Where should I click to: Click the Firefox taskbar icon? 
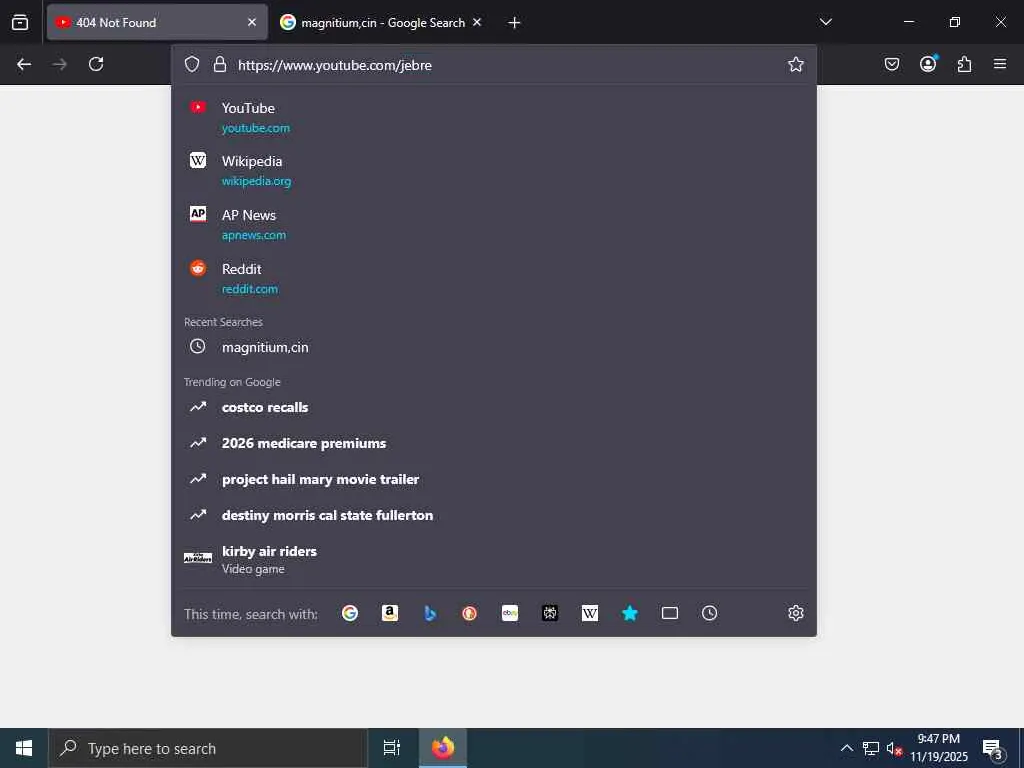(x=443, y=748)
